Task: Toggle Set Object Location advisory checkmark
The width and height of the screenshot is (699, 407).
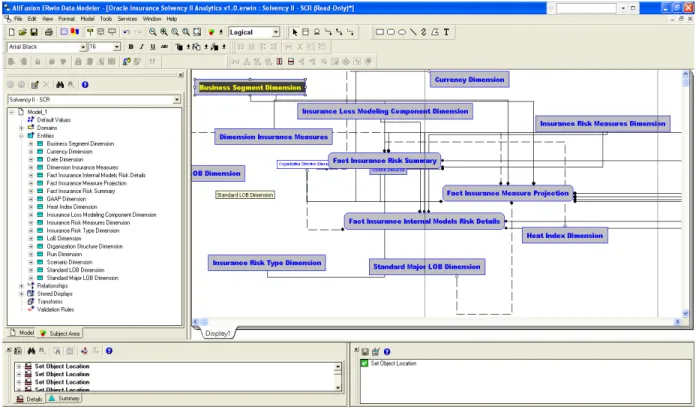Action: pos(364,363)
